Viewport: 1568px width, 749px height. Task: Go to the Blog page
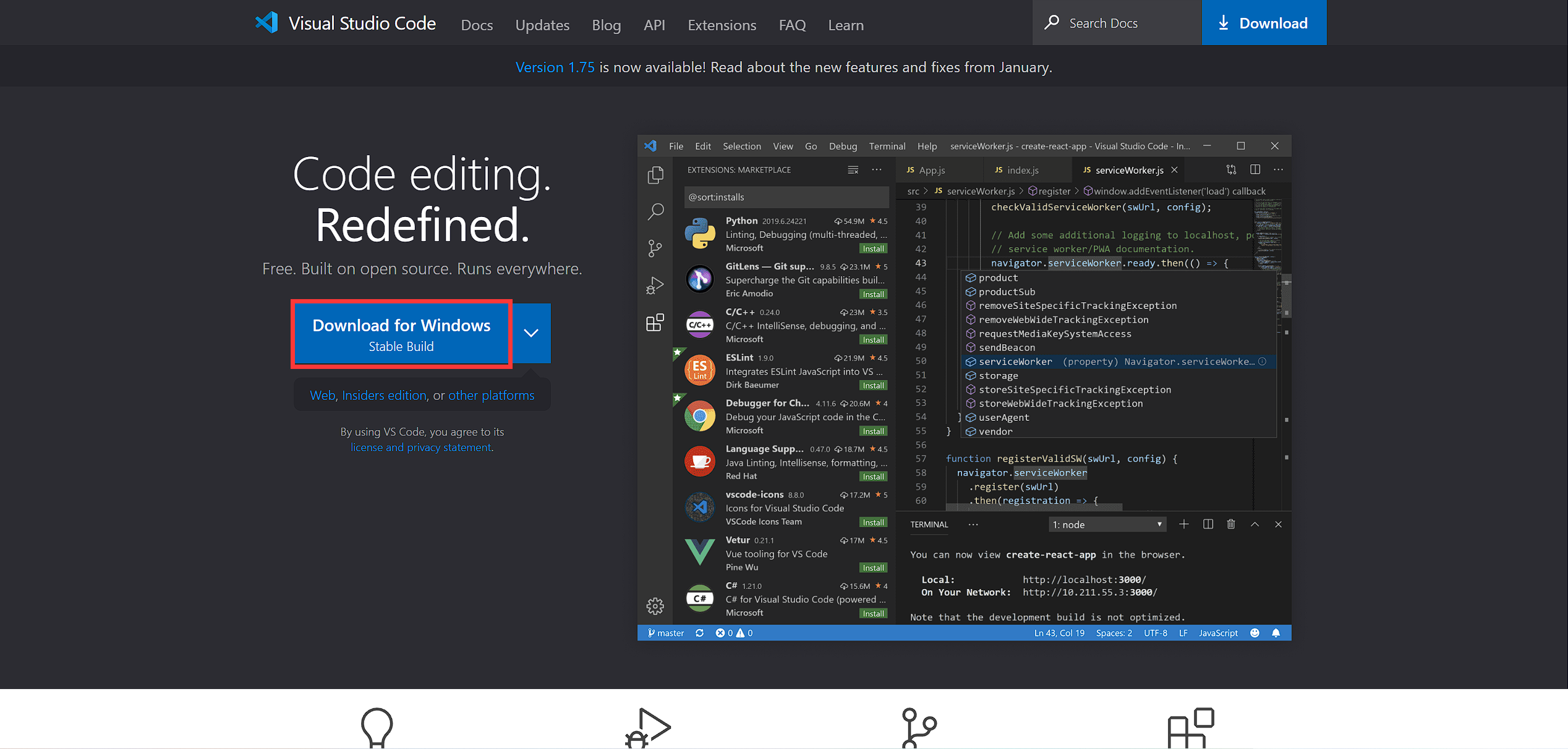pos(606,25)
